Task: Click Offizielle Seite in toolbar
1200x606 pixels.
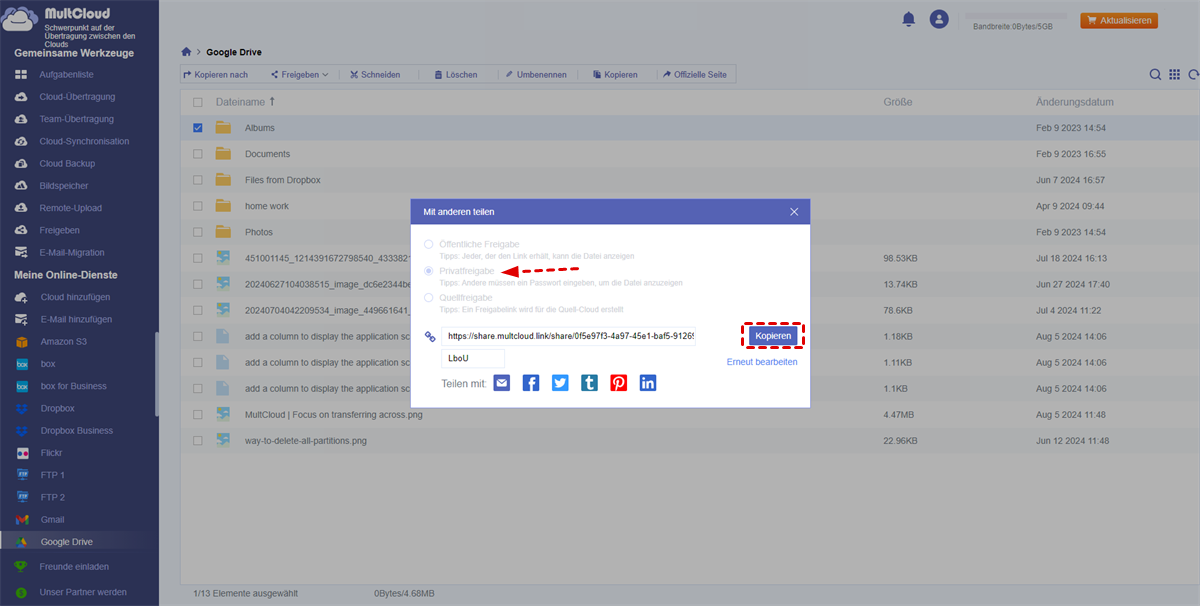Action: (x=694, y=75)
